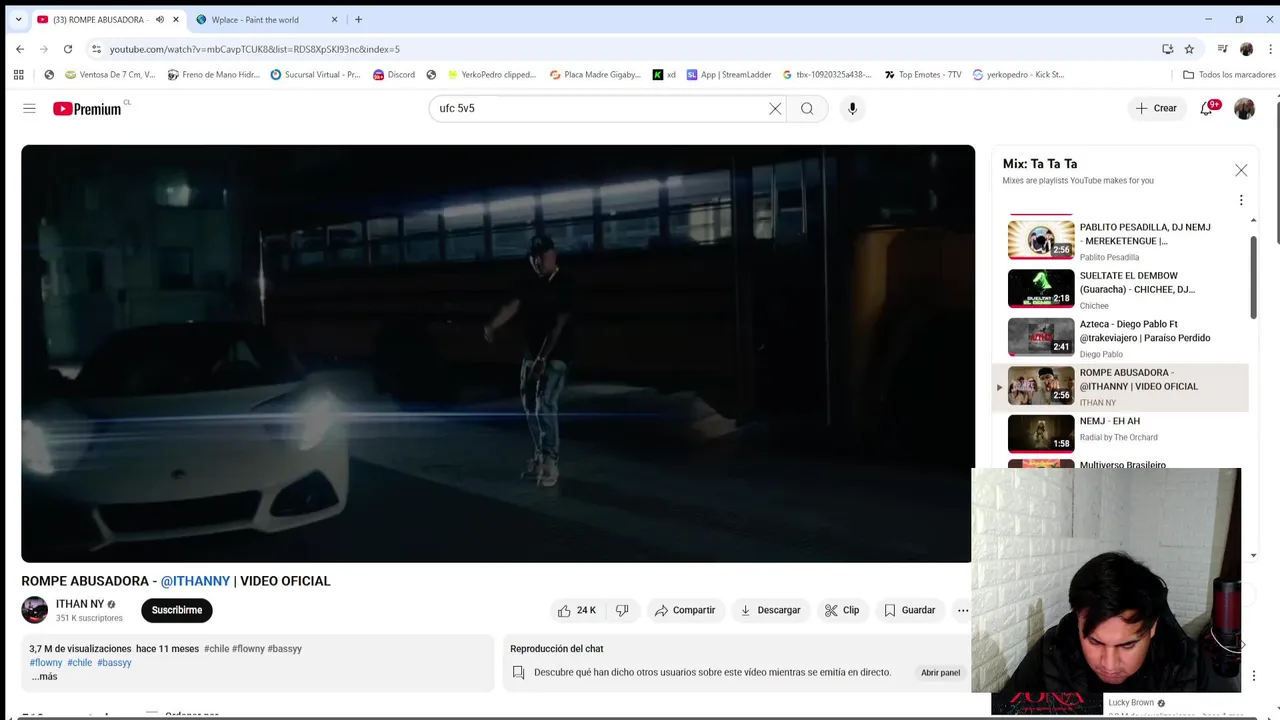
Task: Open the #bassyy hashtag link
Action: pos(114,663)
